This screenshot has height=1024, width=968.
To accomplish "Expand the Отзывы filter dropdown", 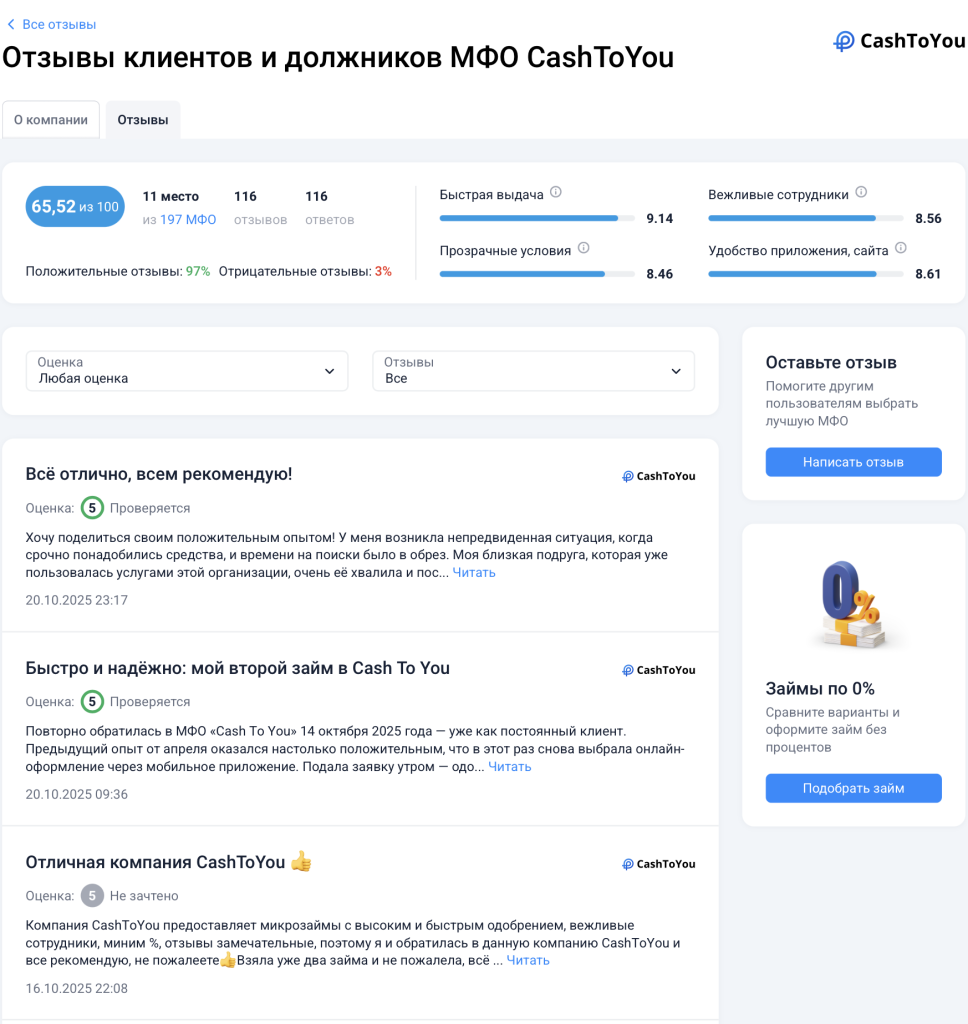I will (x=533, y=371).
